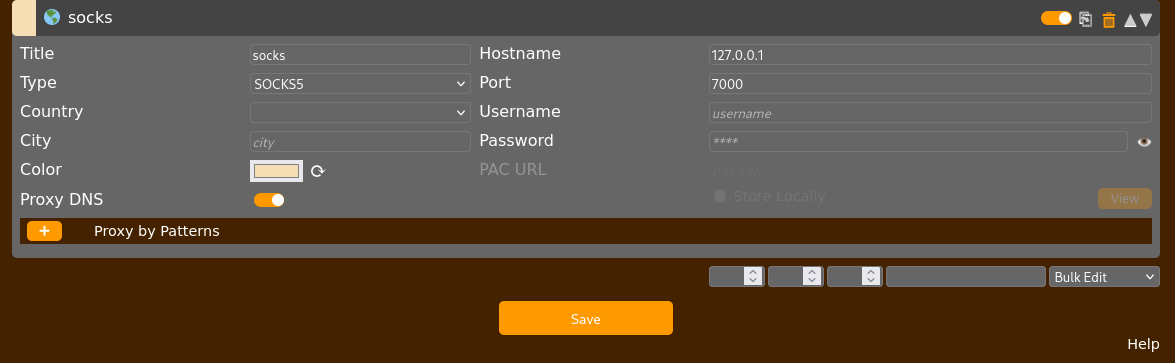
Task: Toggle the socks proxy enabled switch
Action: pos(1057,18)
